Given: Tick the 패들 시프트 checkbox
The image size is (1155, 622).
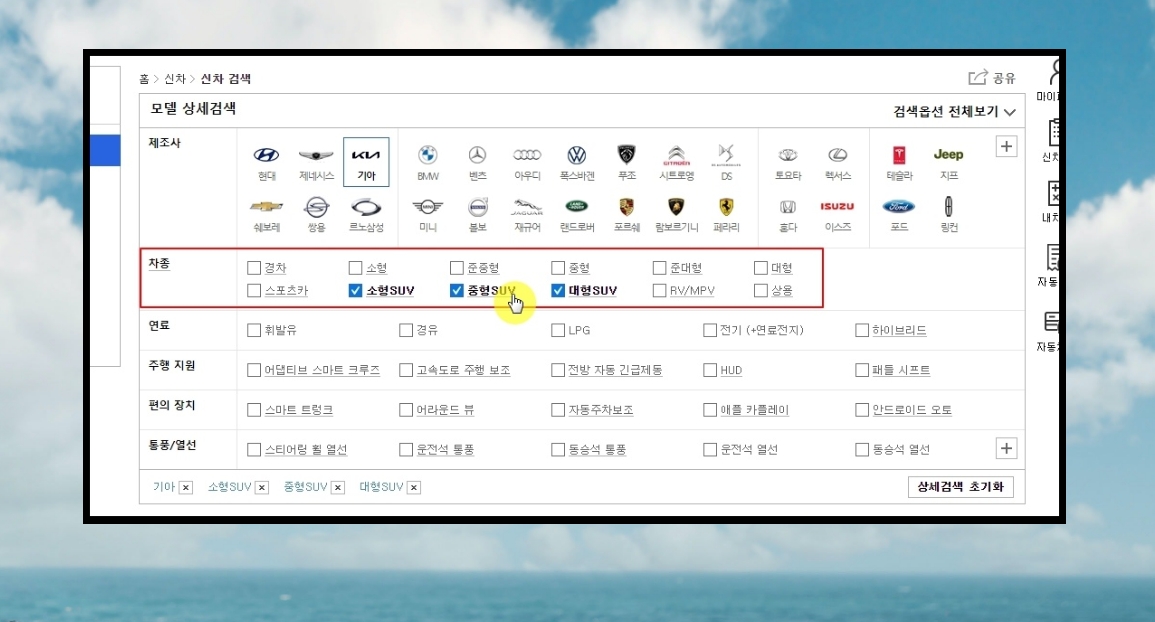Looking at the screenshot, I should [x=862, y=370].
